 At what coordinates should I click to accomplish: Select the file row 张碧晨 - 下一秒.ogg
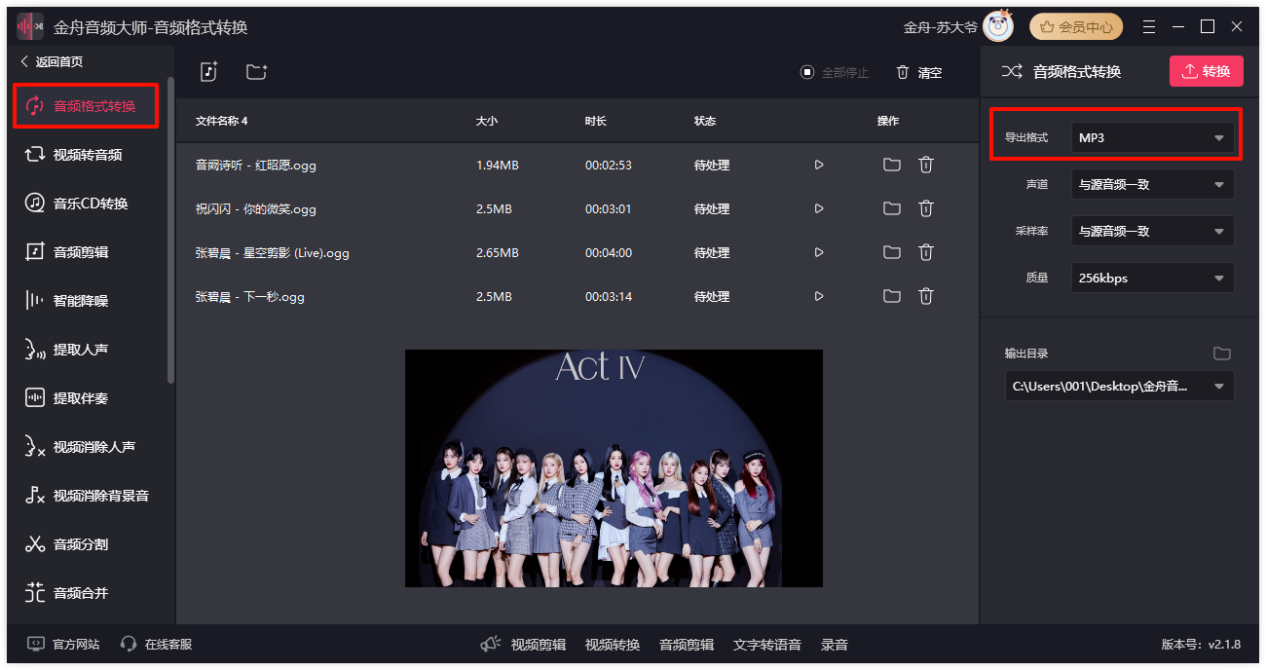pos(577,297)
